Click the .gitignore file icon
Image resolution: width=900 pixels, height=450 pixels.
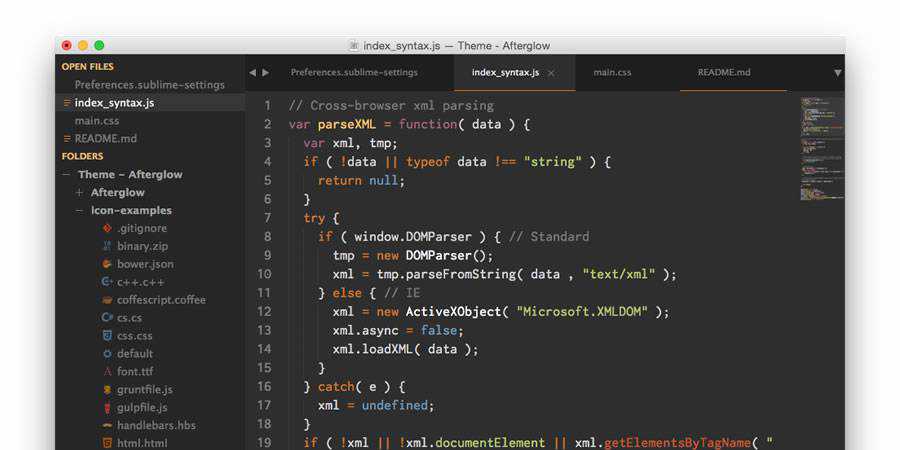click(x=107, y=228)
